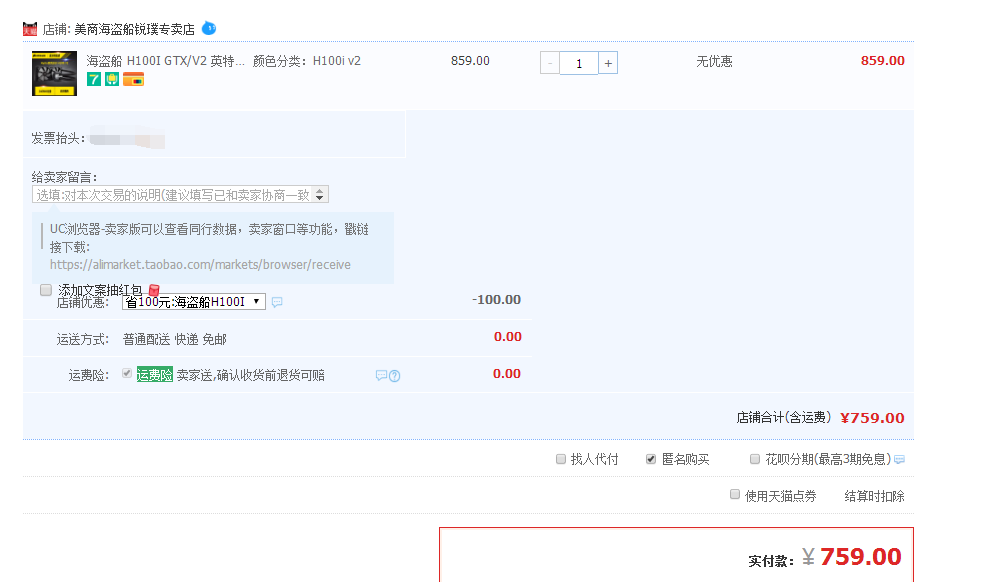Screen dimensions: 996x582
Task: Expand the 店铺优惠 省100元 dropdown
Action: click(x=194, y=302)
